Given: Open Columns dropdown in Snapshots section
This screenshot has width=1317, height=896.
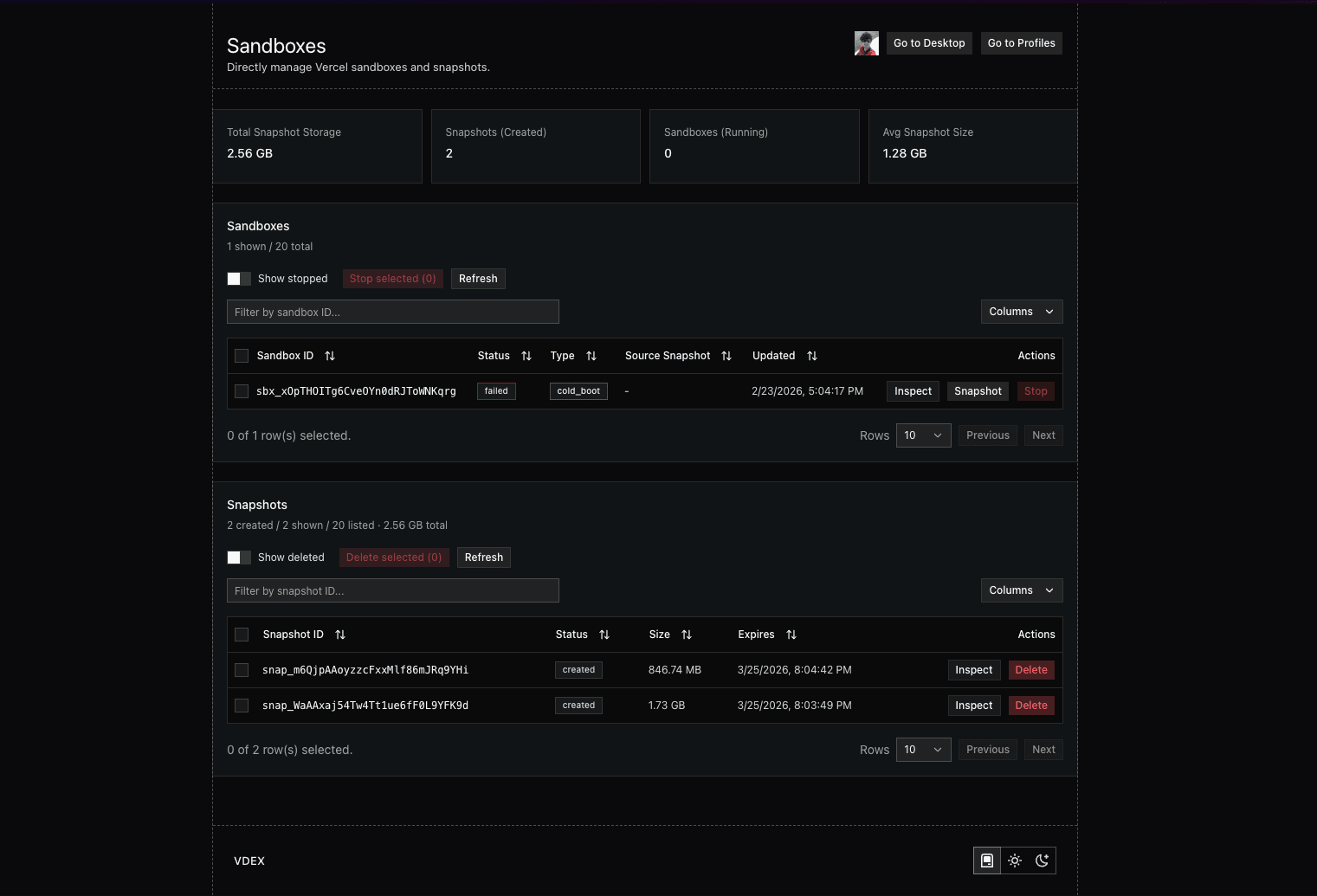Looking at the screenshot, I should [1021, 590].
